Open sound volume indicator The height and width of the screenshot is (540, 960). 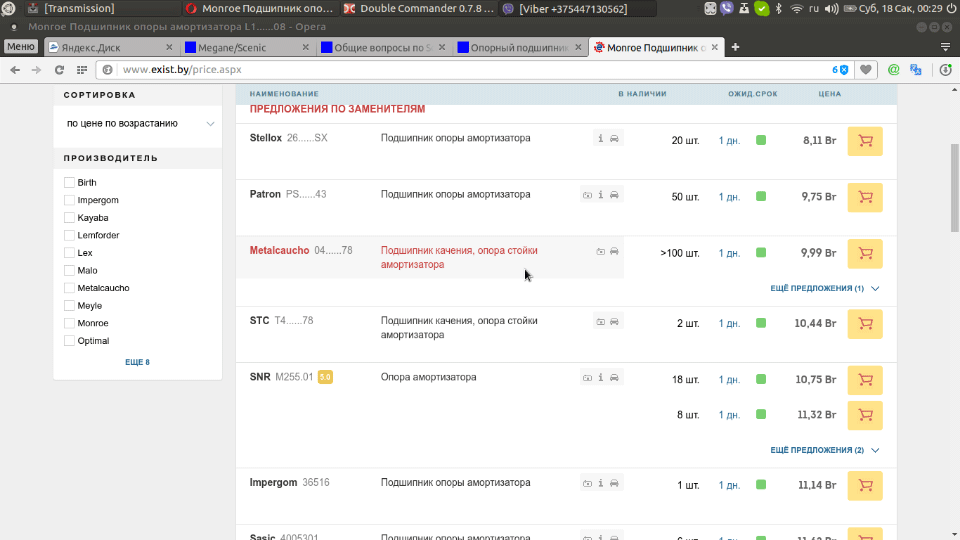831,9
